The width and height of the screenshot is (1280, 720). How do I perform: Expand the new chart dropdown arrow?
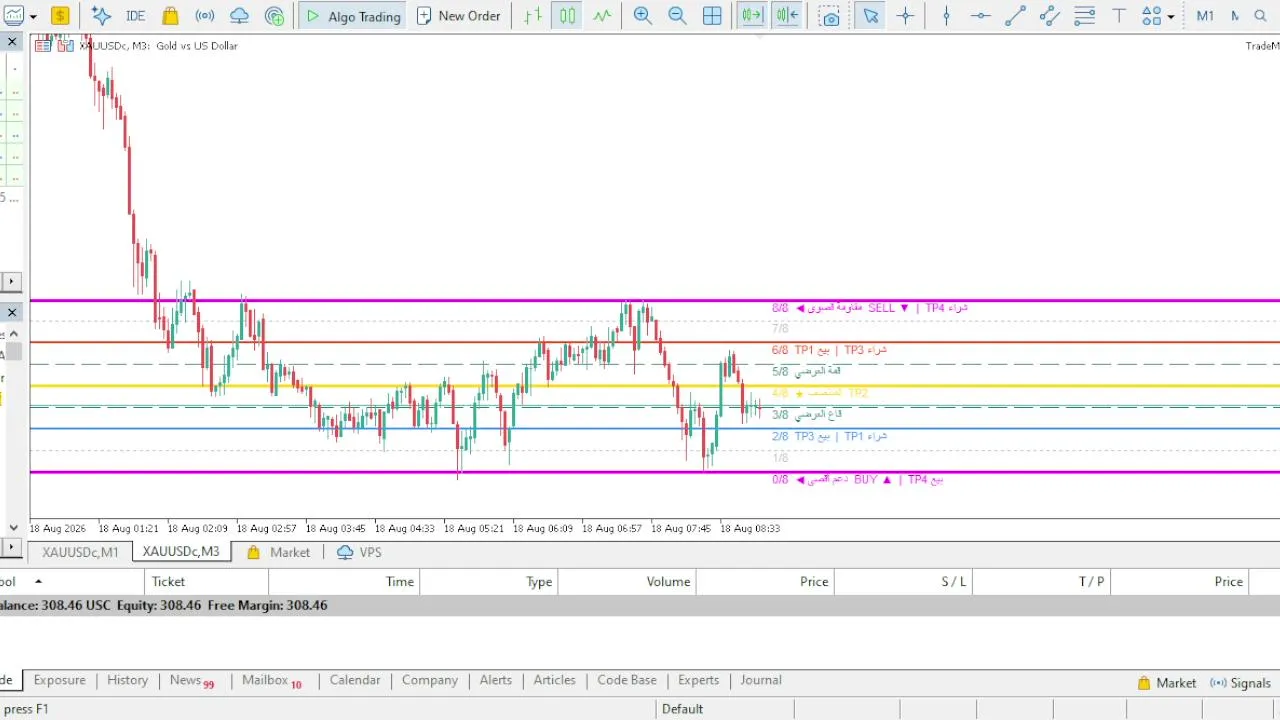33,17
